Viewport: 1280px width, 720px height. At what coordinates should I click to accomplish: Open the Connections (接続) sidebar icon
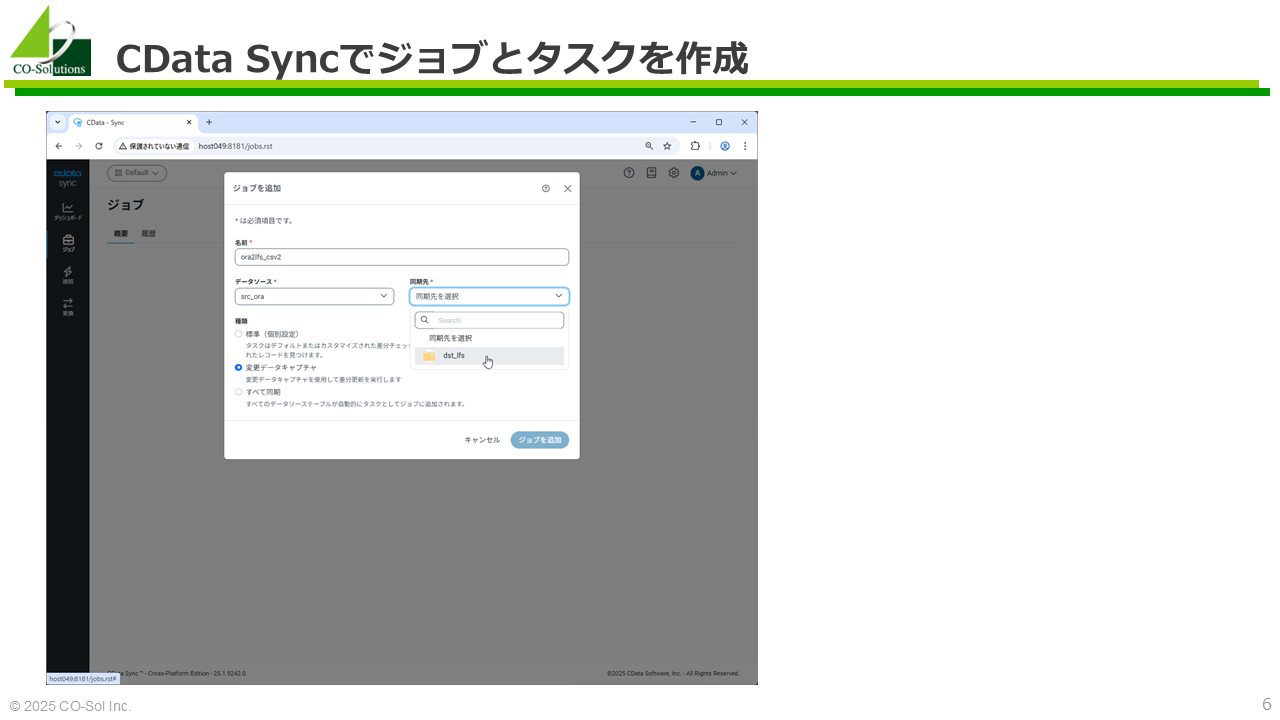pyautogui.click(x=68, y=274)
